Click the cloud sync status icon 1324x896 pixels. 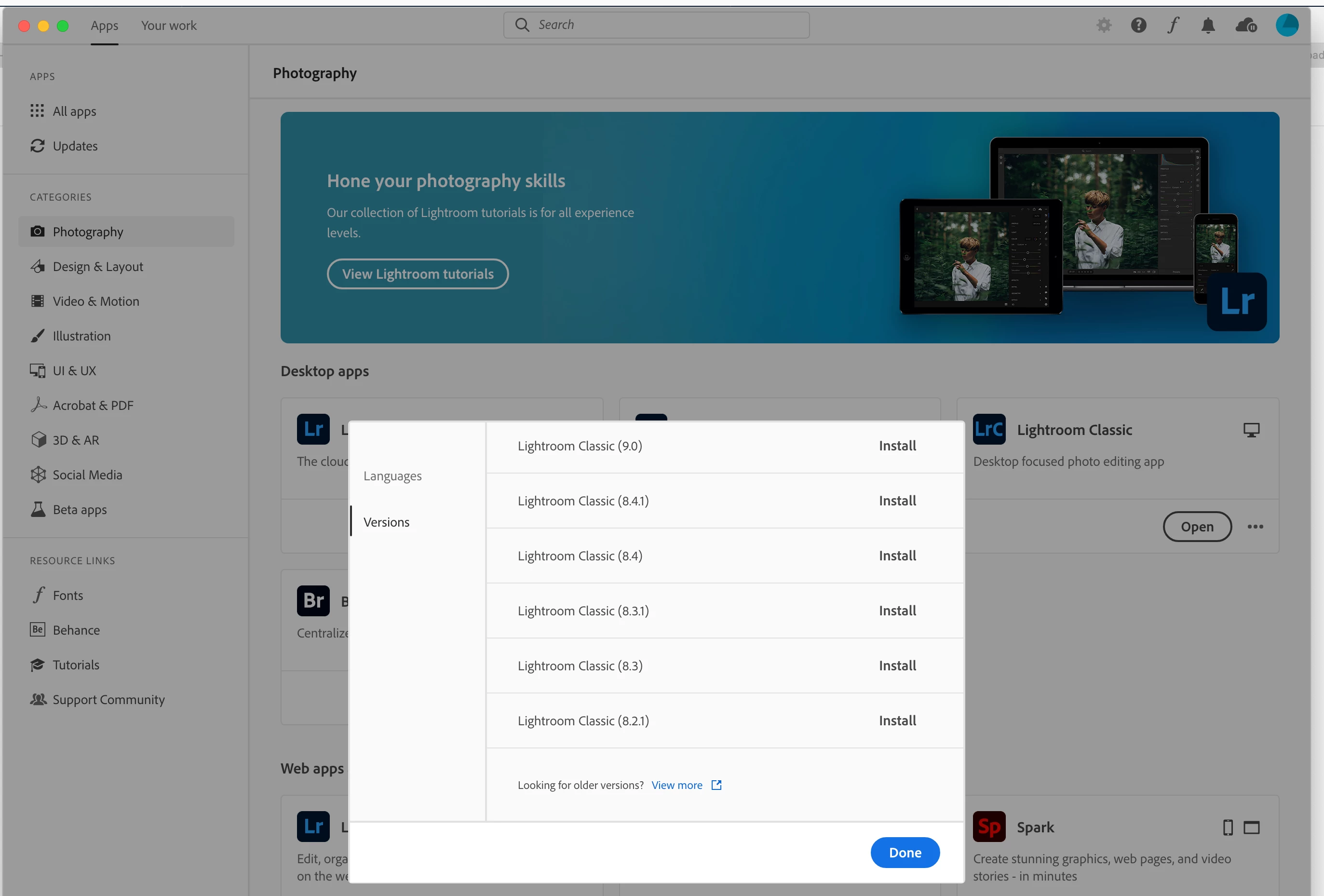[1246, 25]
